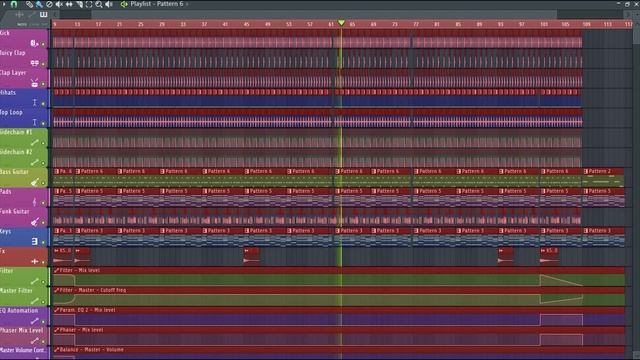Click the Fx track icon
The height and width of the screenshot is (360, 640).
35,261
